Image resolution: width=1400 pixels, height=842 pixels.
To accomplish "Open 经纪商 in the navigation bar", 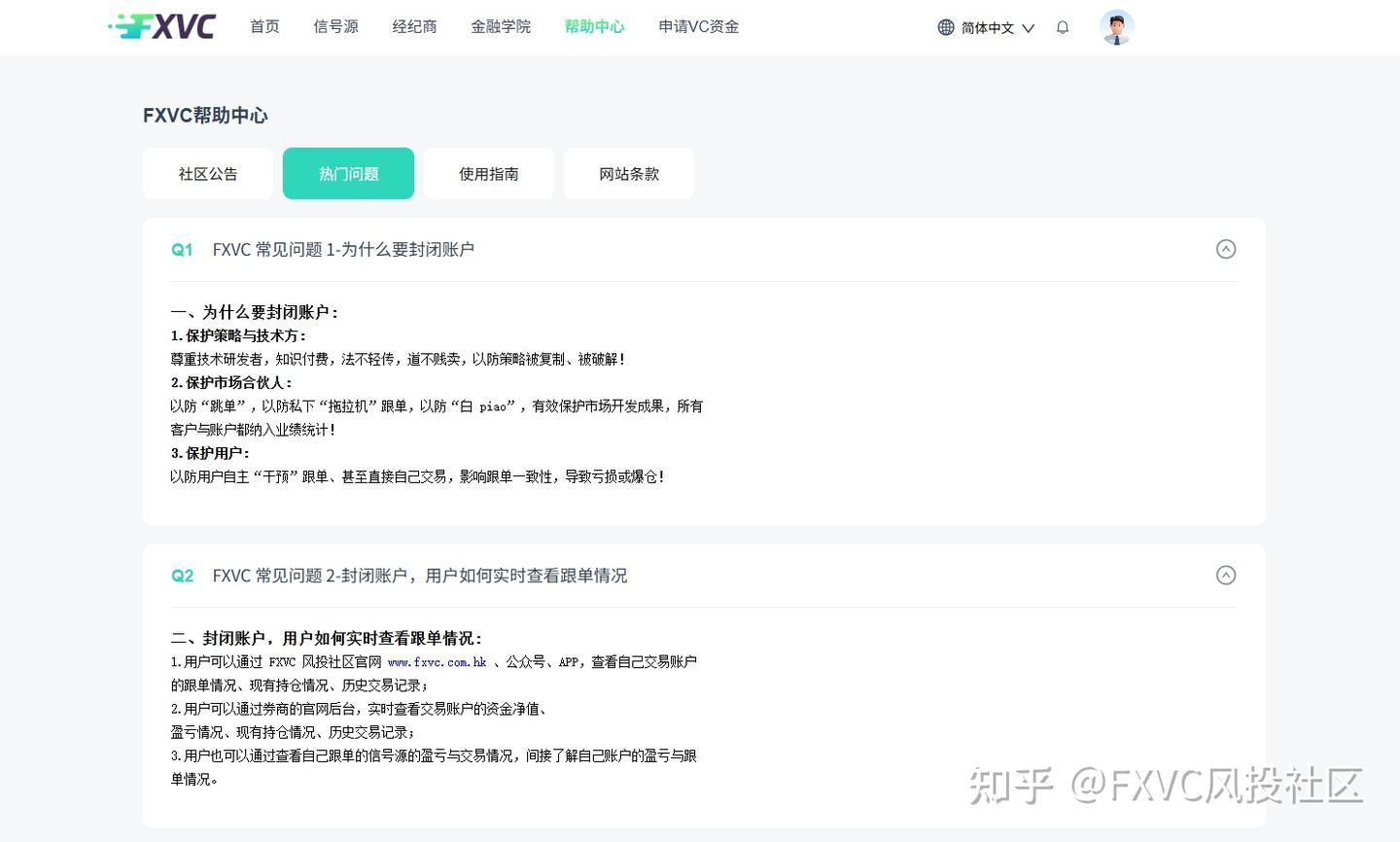I will tap(414, 26).
